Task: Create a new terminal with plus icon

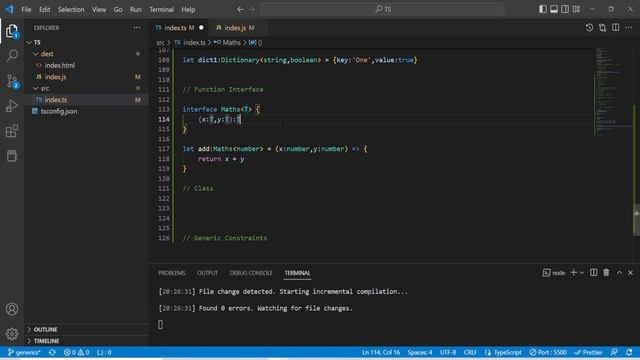Action: pos(573,272)
